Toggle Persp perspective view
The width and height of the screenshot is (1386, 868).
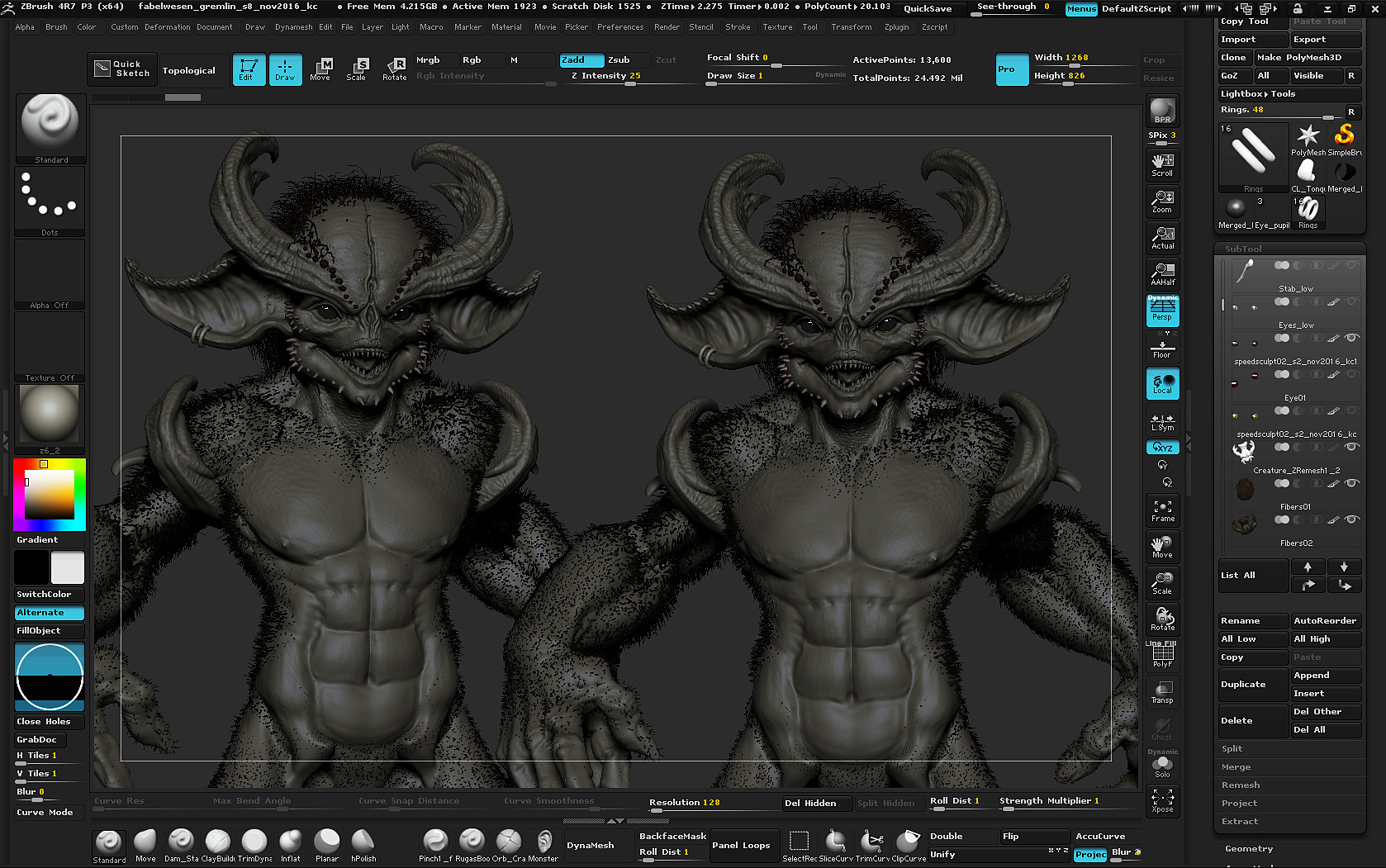coord(1162,311)
